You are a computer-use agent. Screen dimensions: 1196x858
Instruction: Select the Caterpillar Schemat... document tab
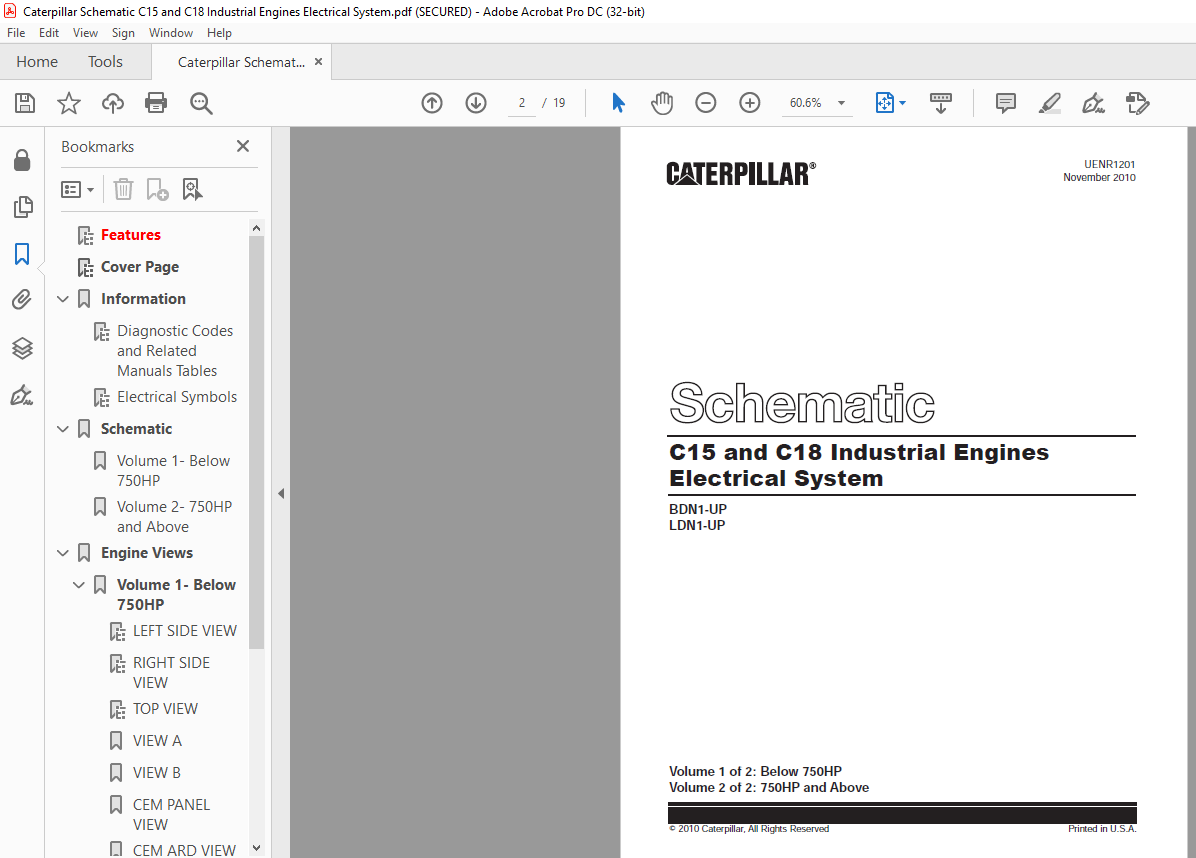[241, 63]
